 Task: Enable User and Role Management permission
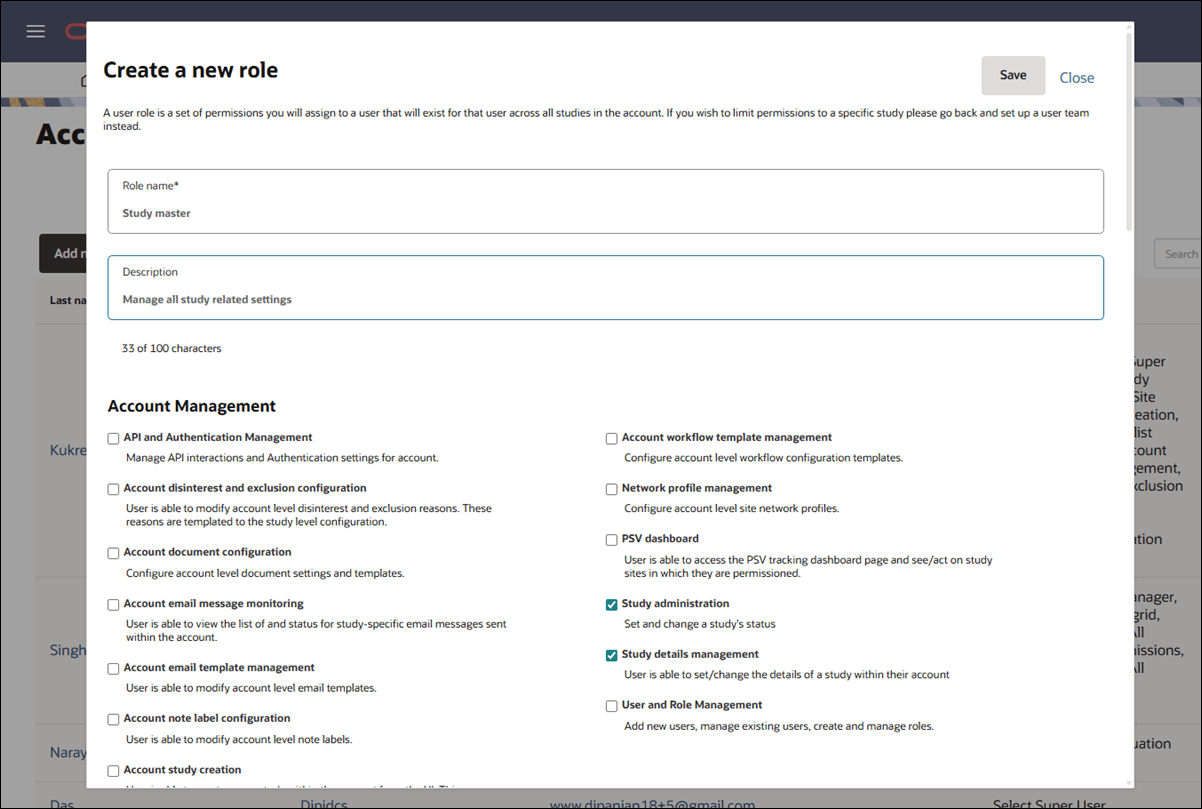[611, 706]
